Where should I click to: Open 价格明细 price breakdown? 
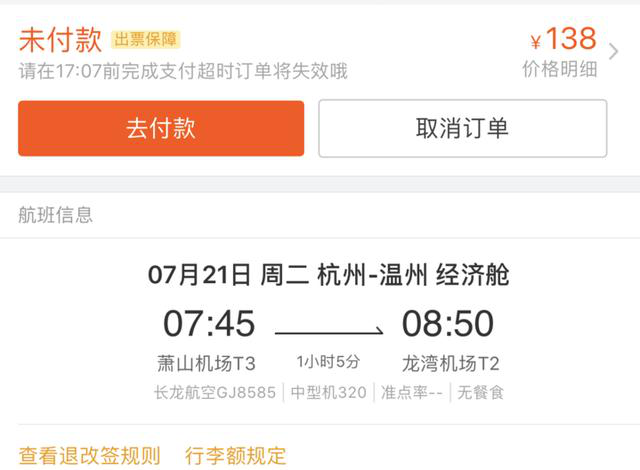pyautogui.click(x=560, y=69)
